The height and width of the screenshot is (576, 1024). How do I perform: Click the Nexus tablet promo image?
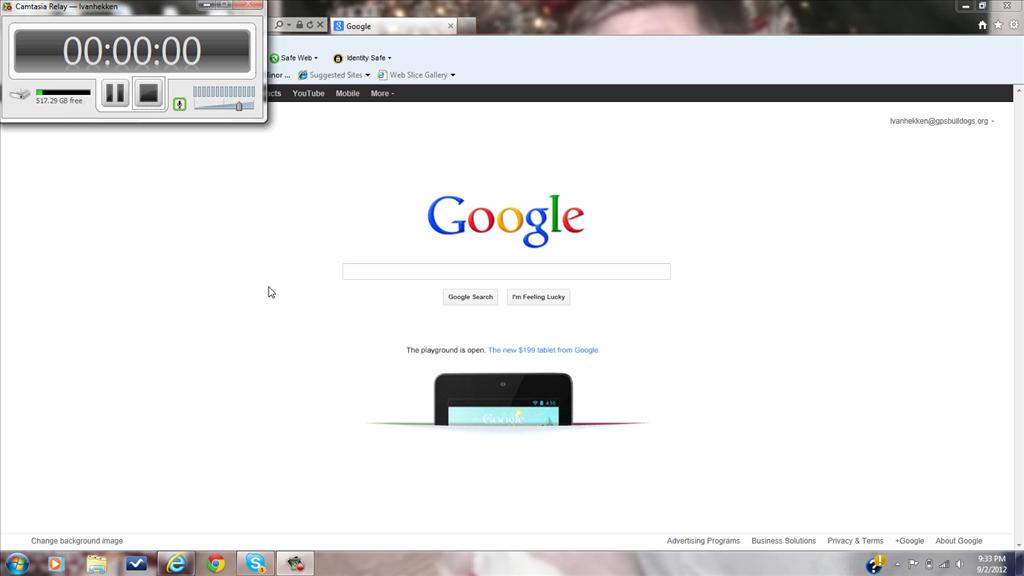point(504,399)
